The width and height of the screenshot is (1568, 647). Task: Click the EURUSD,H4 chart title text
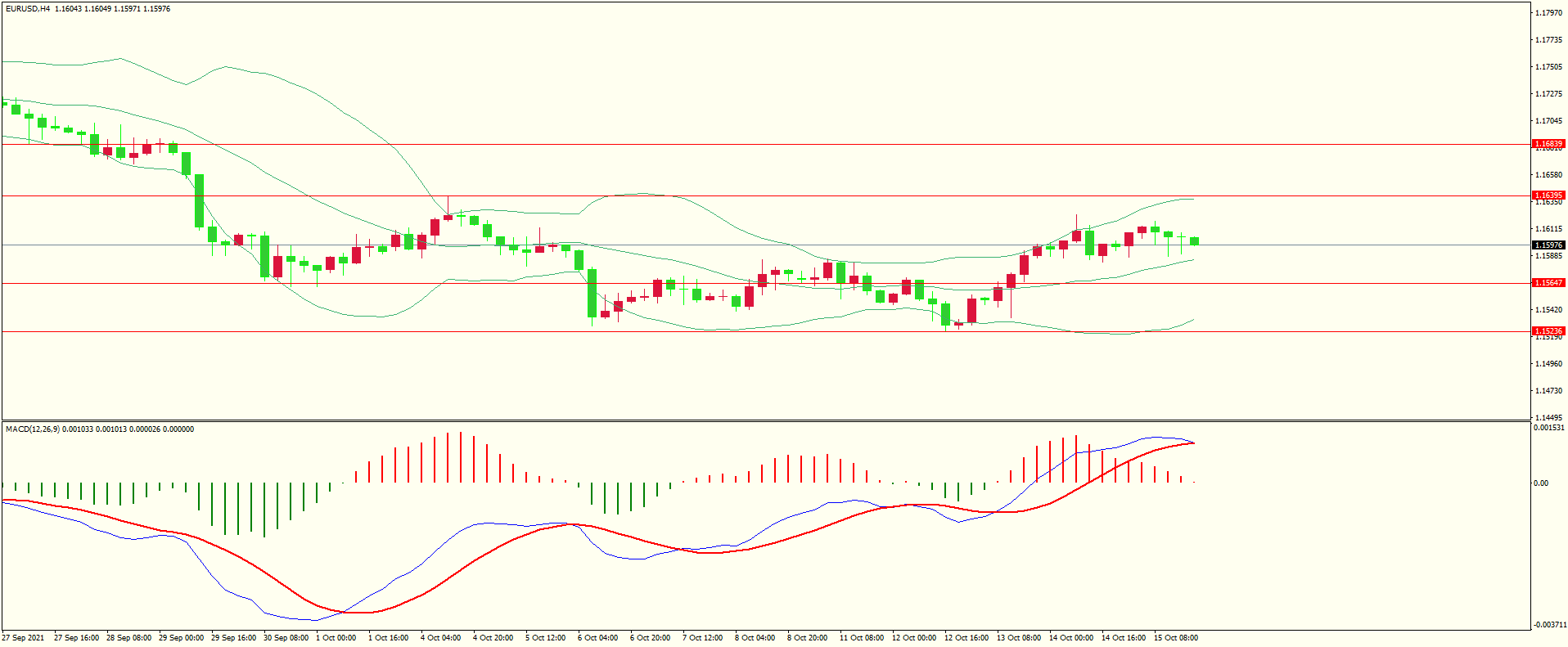coord(27,9)
